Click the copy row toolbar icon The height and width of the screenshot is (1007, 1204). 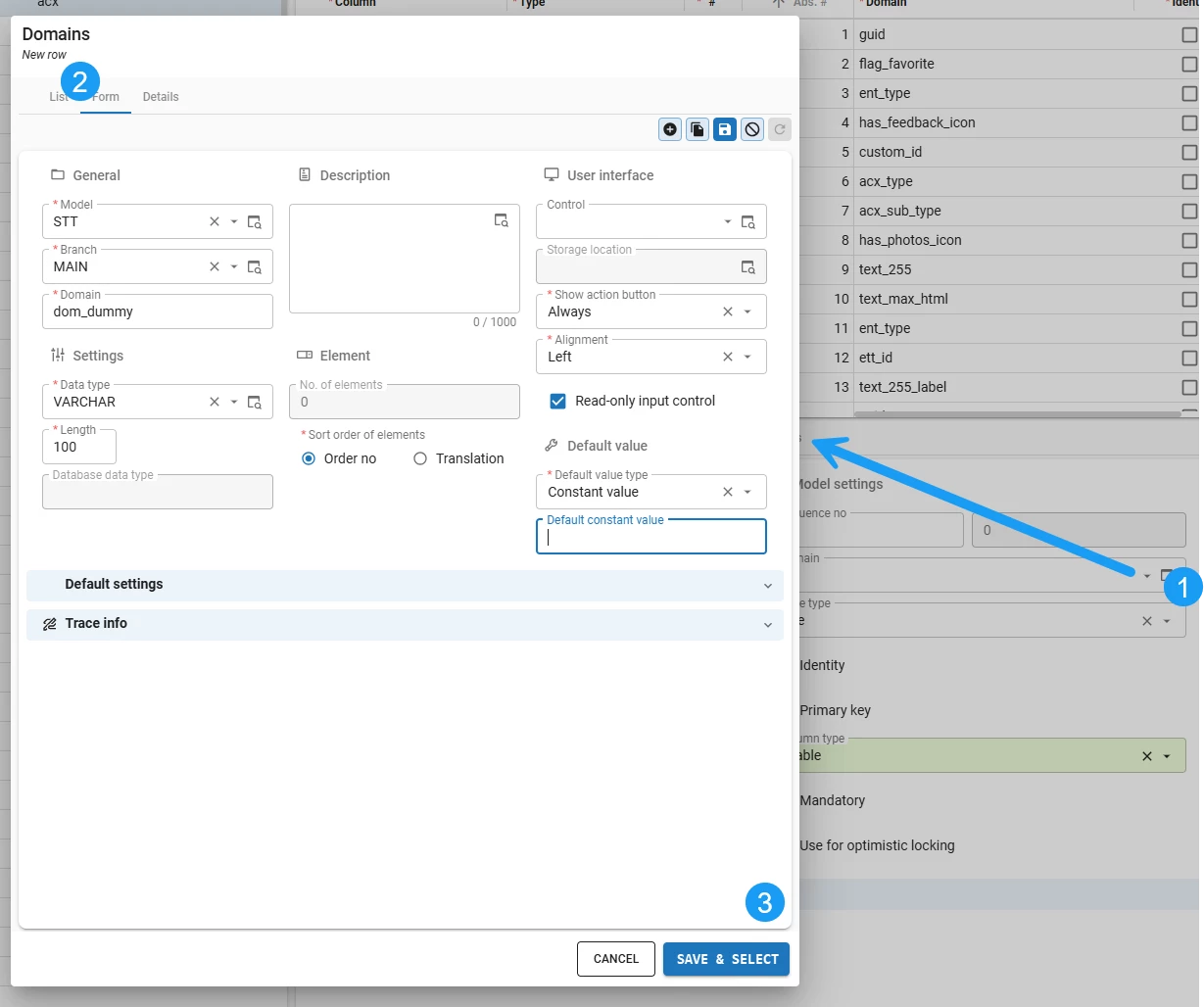coord(698,129)
